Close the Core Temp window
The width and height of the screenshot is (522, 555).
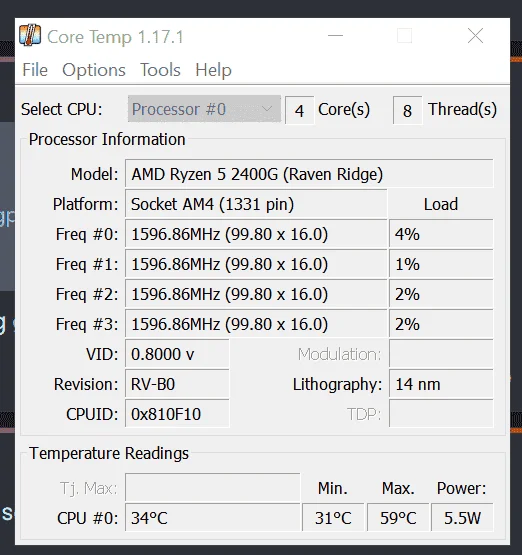click(475, 36)
